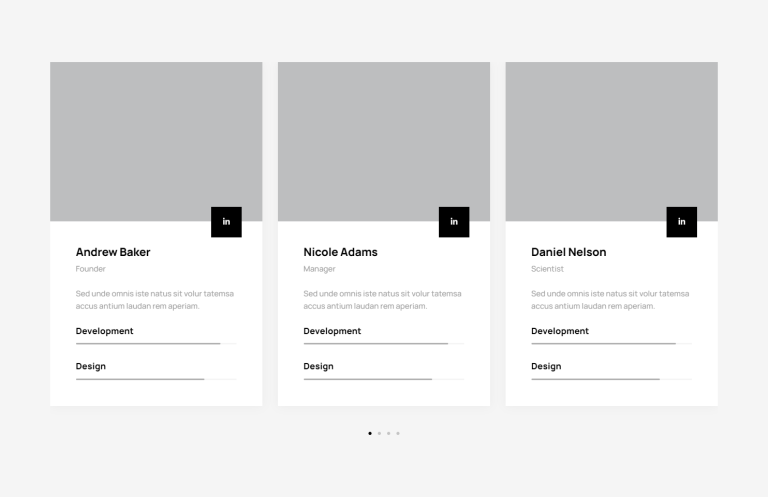Click Andrew Baker's photo placeholder
This screenshot has width=768, height=497.
[x=156, y=142]
